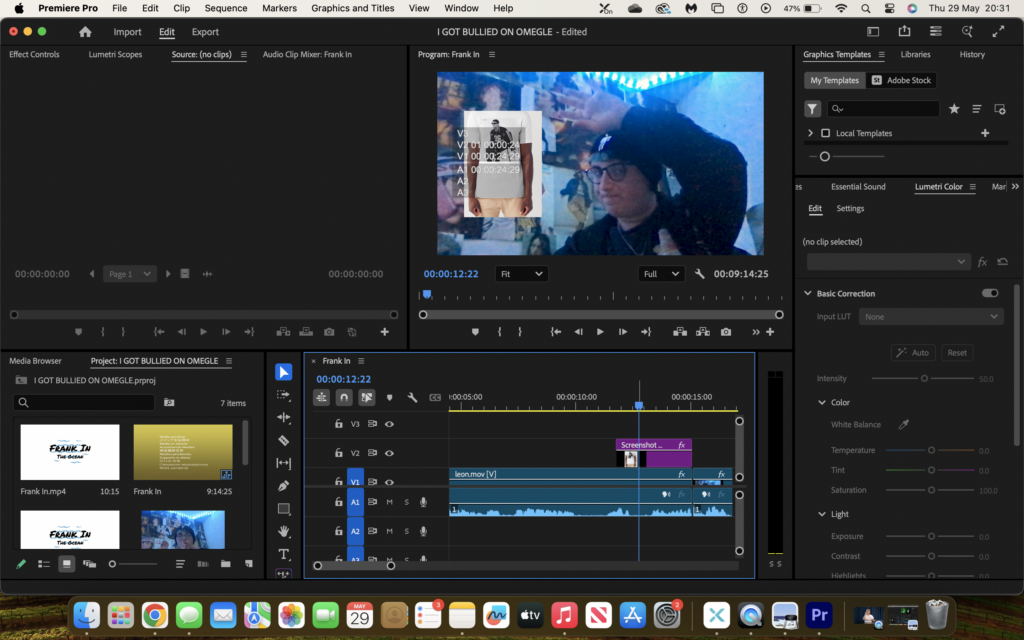Check the Local Templates checkbox
The image size is (1024, 640).
[825, 133]
